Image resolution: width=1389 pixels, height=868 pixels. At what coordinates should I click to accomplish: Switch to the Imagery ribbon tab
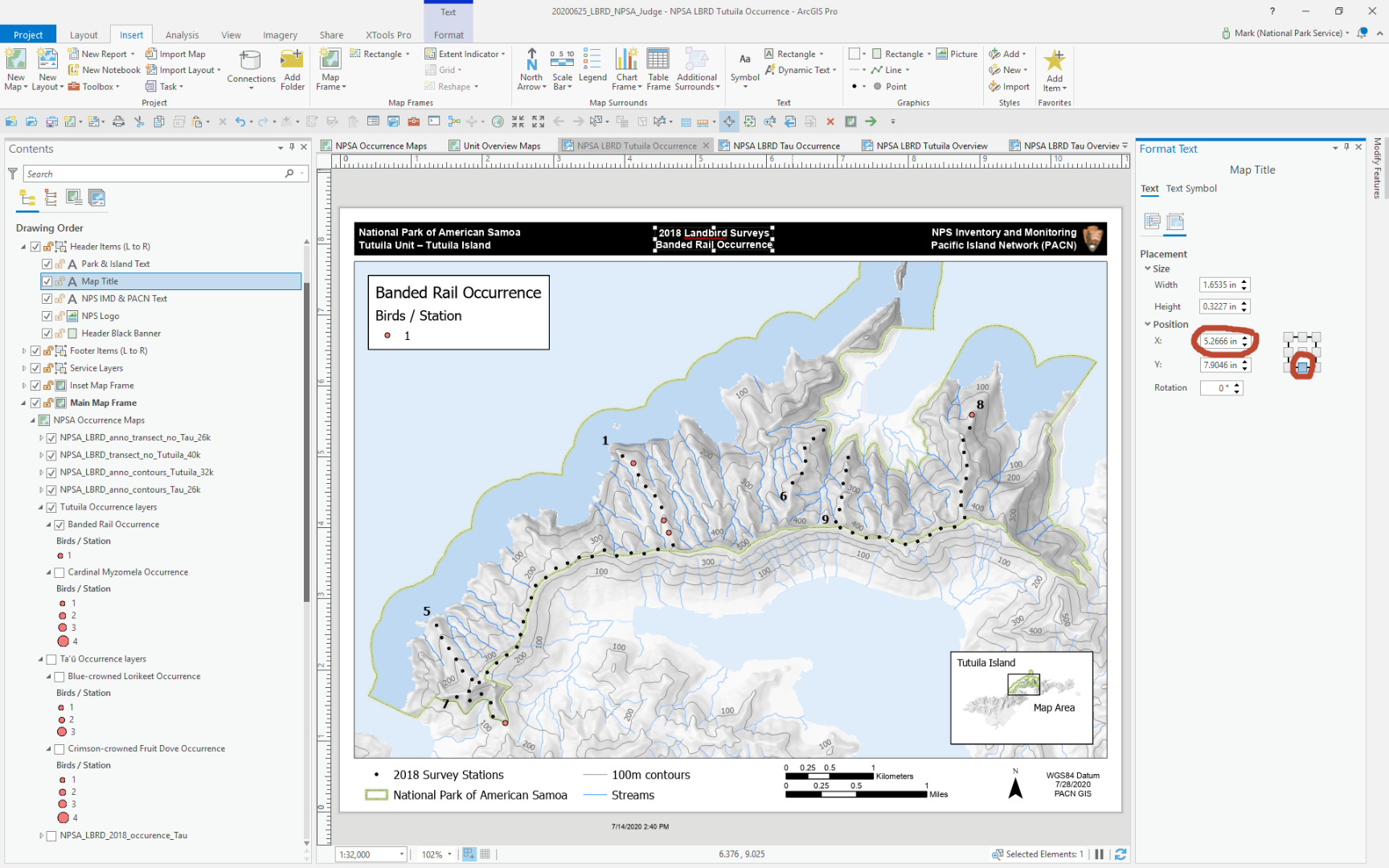click(280, 35)
